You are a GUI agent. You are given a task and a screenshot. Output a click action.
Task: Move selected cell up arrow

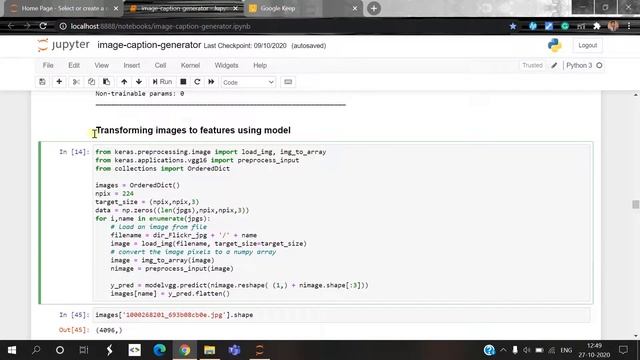pos(124,82)
